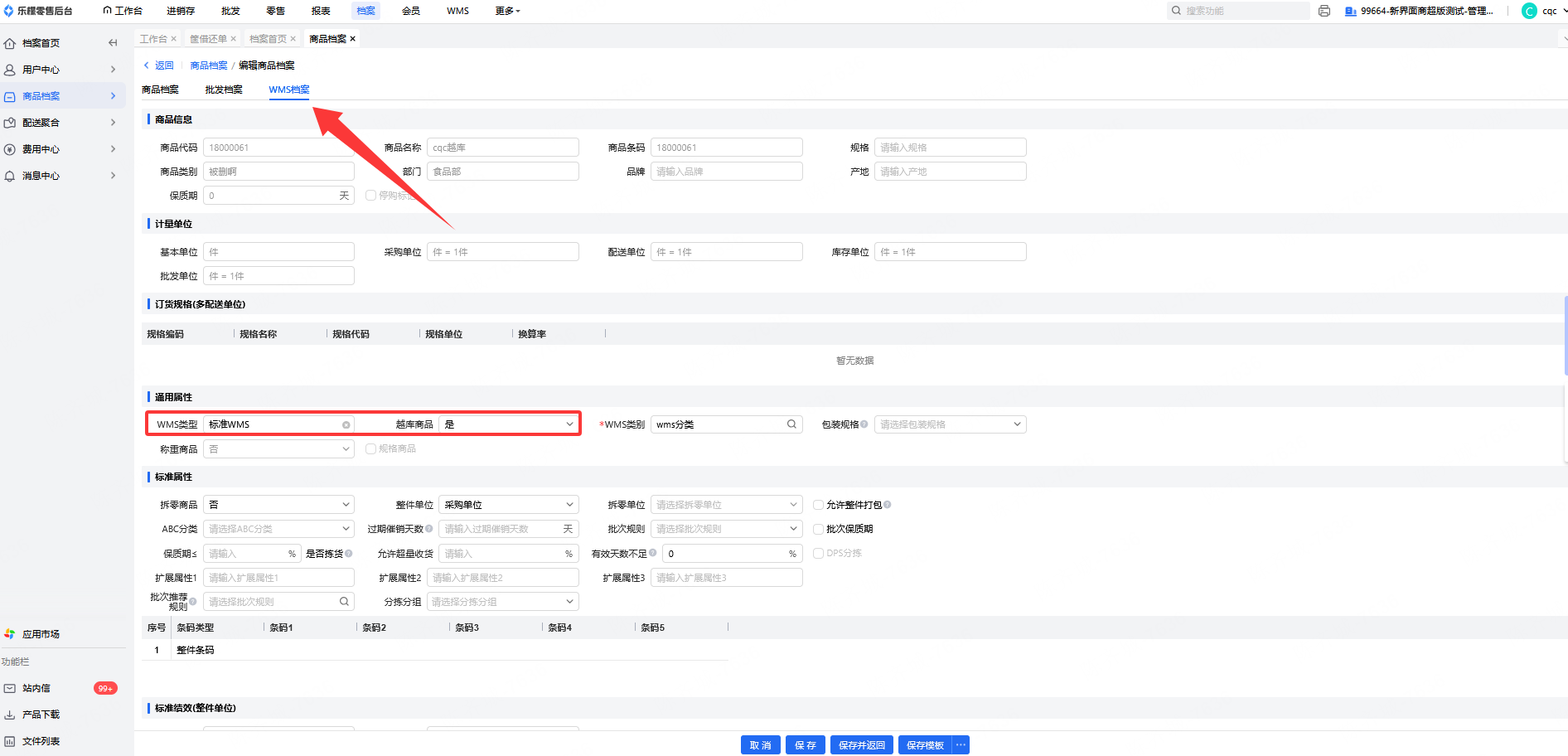Screen dimensions: 1568x756
Task: Click the 批次推荐规则 search icon
Action: click(x=344, y=602)
